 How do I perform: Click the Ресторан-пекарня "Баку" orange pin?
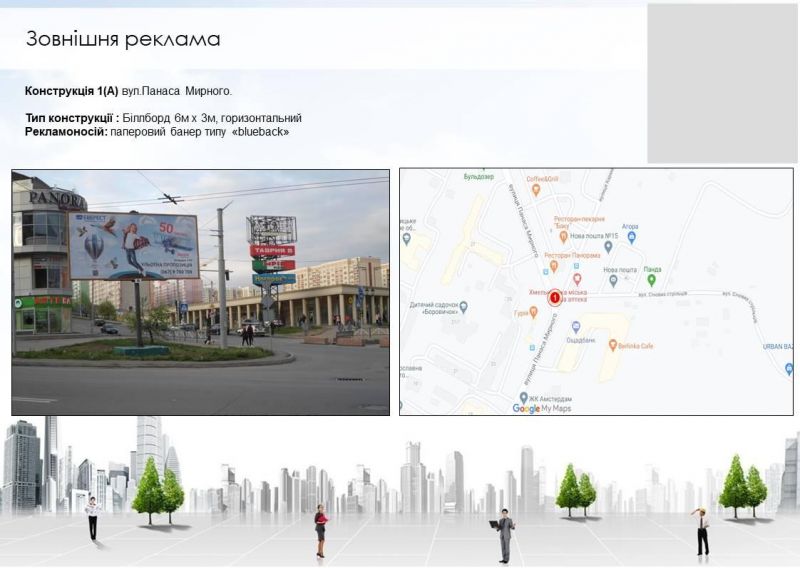click(x=563, y=237)
